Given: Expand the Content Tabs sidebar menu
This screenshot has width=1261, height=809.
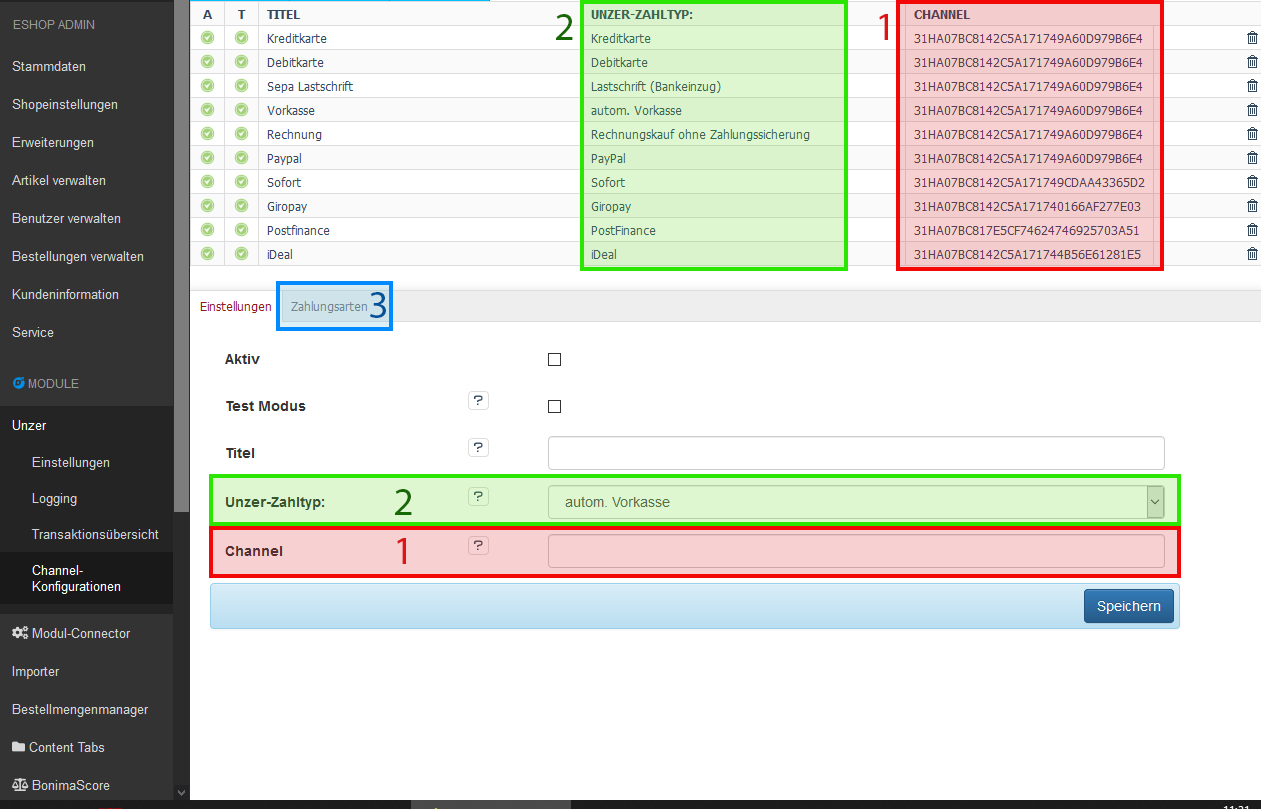Looking at the screenshot, I should point(66,747).
